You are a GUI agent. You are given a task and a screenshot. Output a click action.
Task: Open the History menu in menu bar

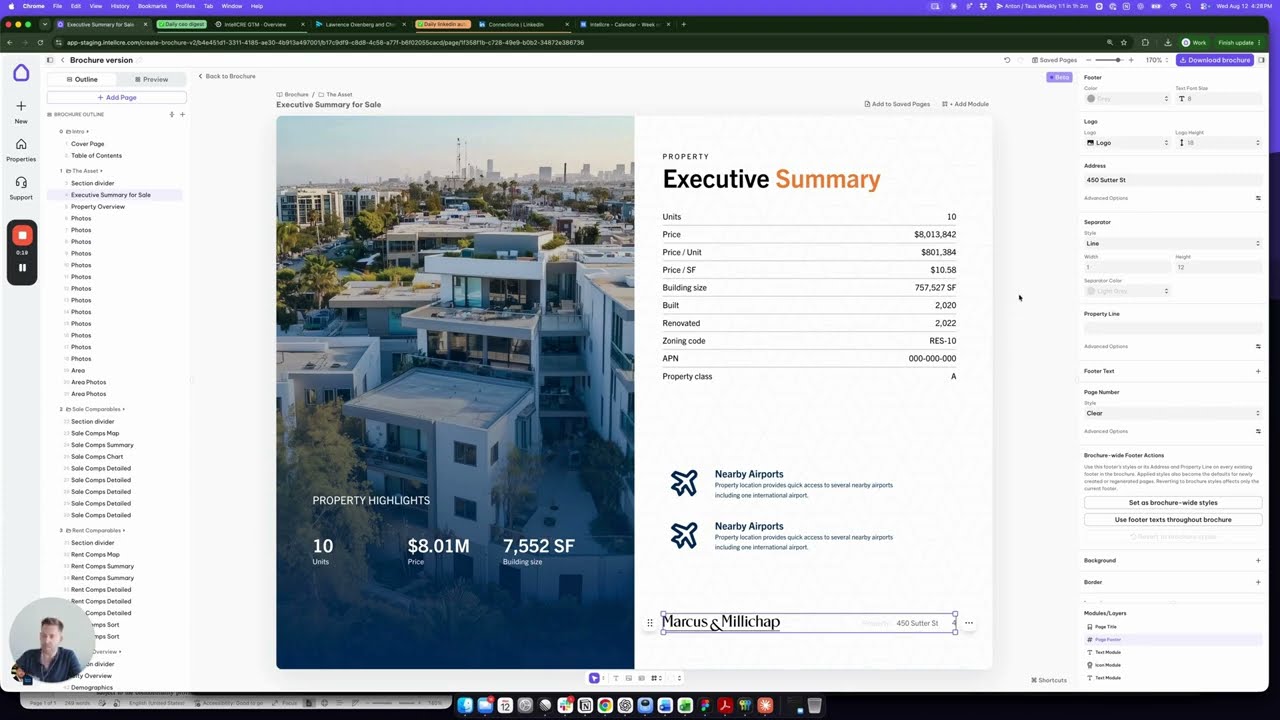(120, 6)
